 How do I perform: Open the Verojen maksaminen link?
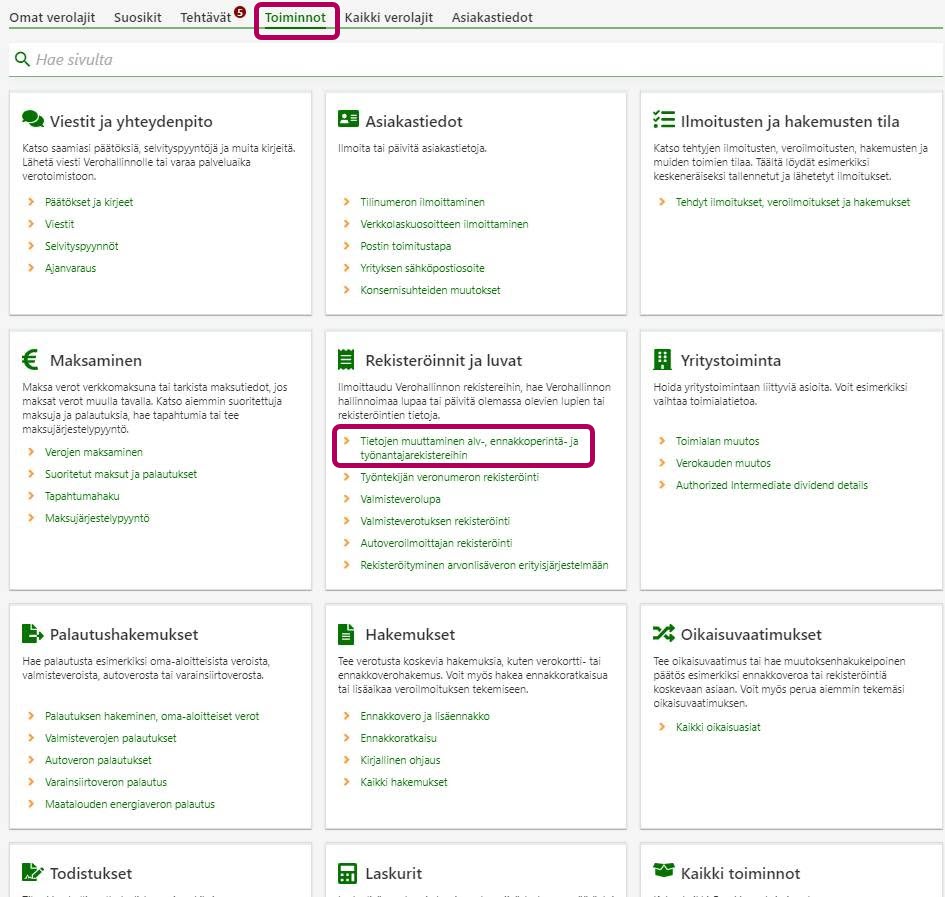(x=93, y=452)
